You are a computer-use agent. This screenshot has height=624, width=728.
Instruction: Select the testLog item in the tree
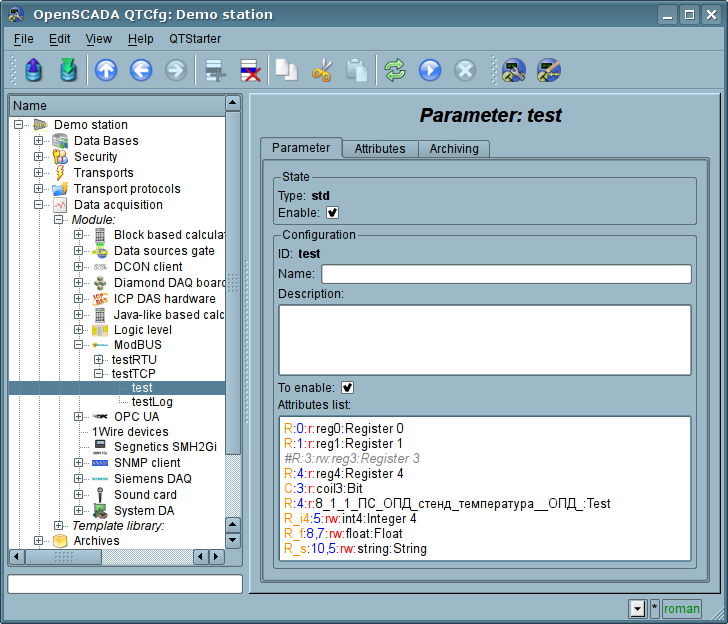(152, 402)
